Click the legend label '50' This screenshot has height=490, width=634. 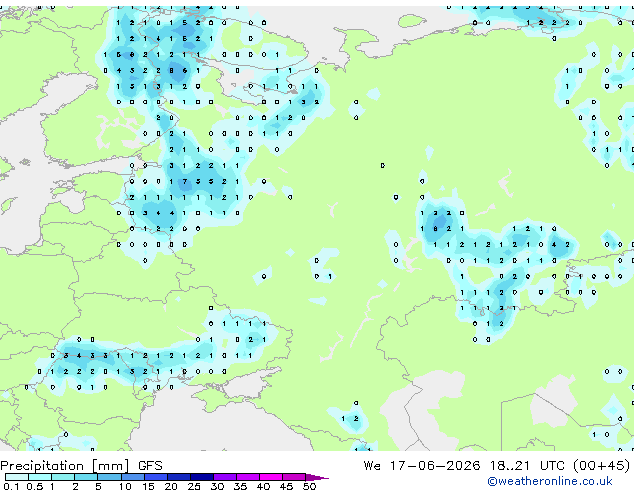tap(309, 486)
